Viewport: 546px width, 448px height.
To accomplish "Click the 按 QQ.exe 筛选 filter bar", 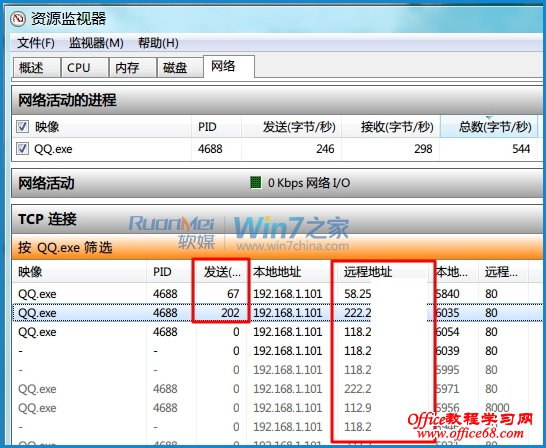I will click(x=277, y=247).
